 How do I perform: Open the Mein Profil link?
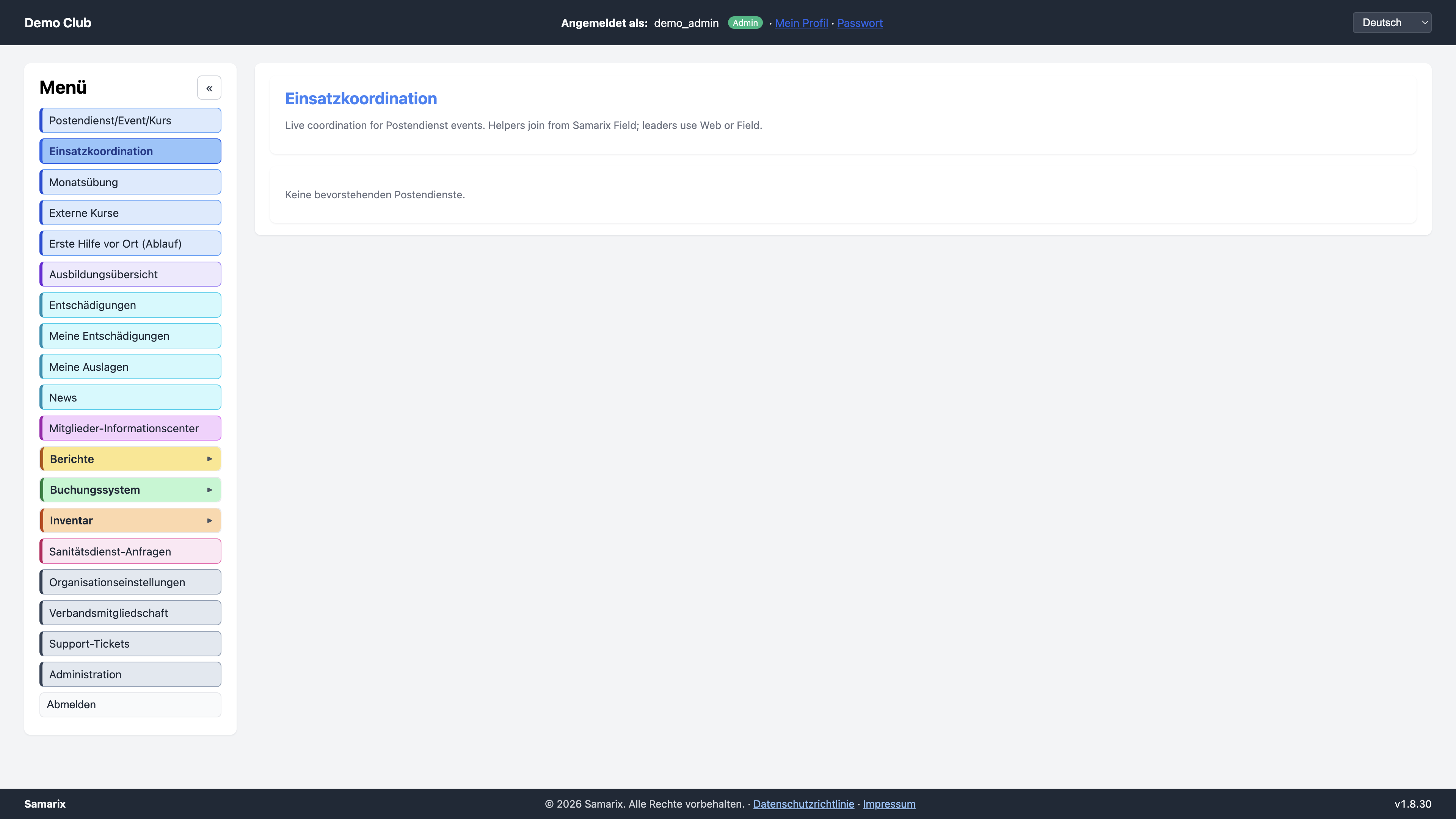point(802,23)
